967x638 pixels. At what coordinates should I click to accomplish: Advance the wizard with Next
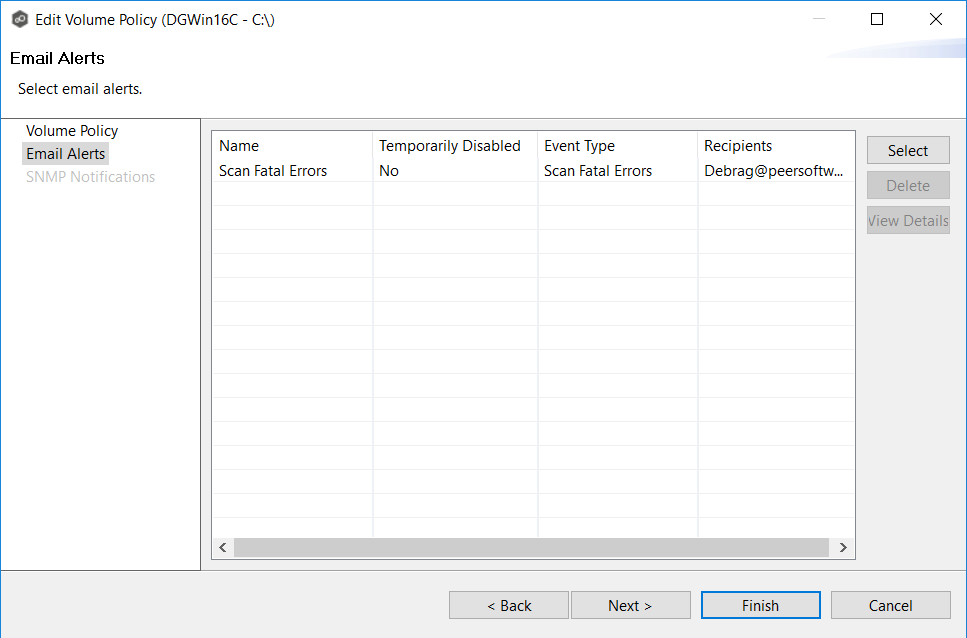click(630, 605)
